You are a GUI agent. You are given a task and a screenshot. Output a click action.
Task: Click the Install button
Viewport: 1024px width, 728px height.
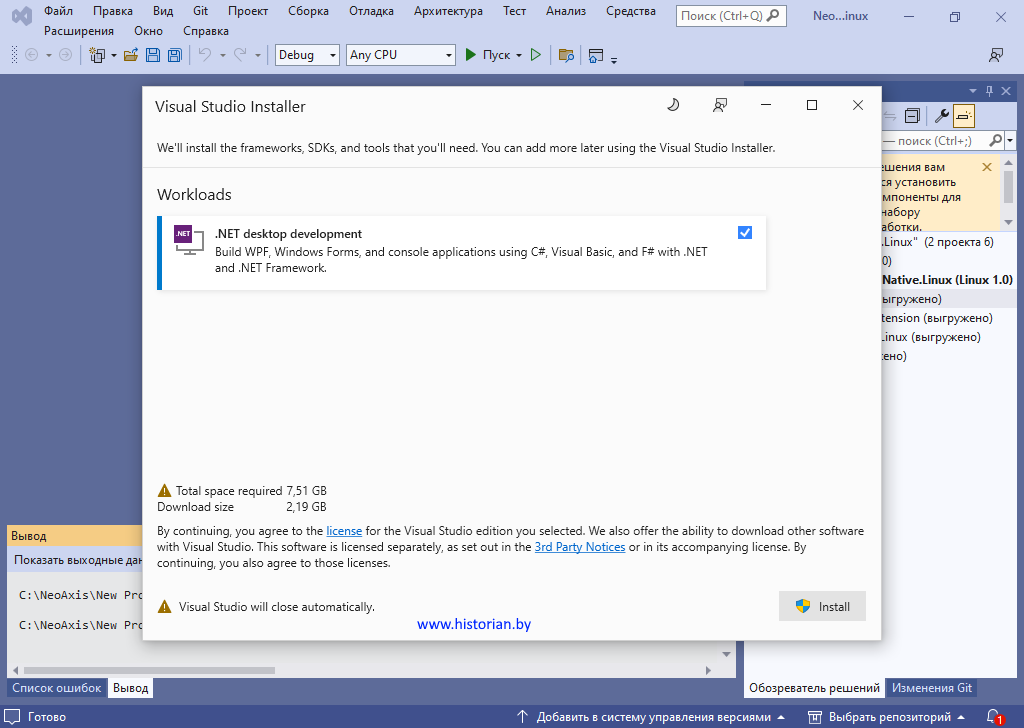[x=822, y=606]
